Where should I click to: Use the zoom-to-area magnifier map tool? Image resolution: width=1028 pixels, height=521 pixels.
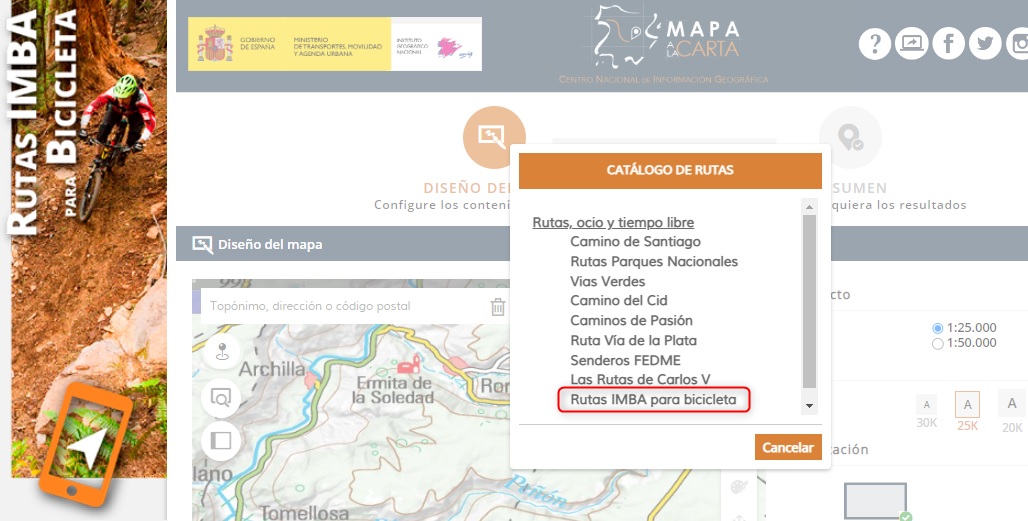[221, 396]
